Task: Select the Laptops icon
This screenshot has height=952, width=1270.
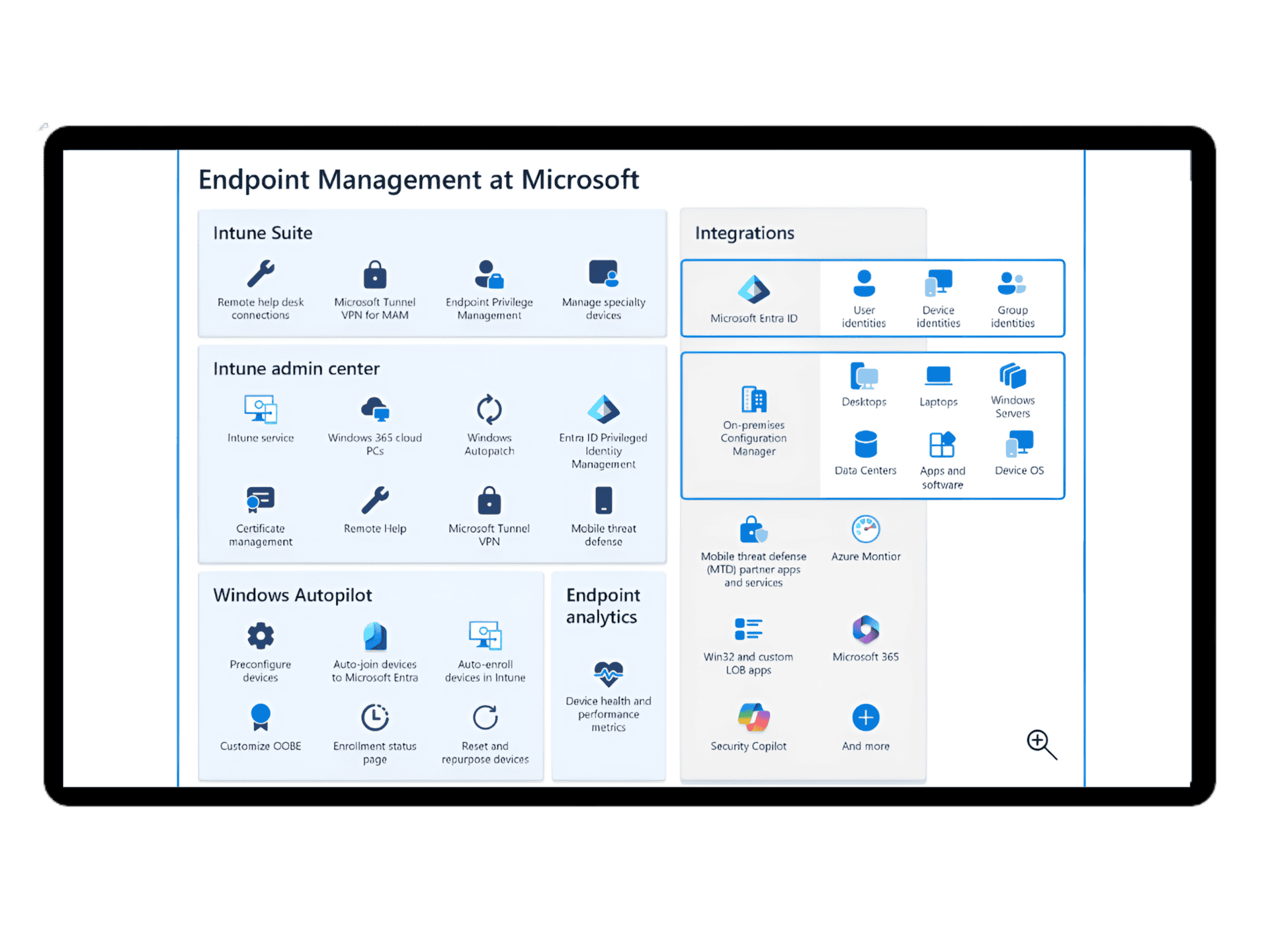Action: coord(939,376)
